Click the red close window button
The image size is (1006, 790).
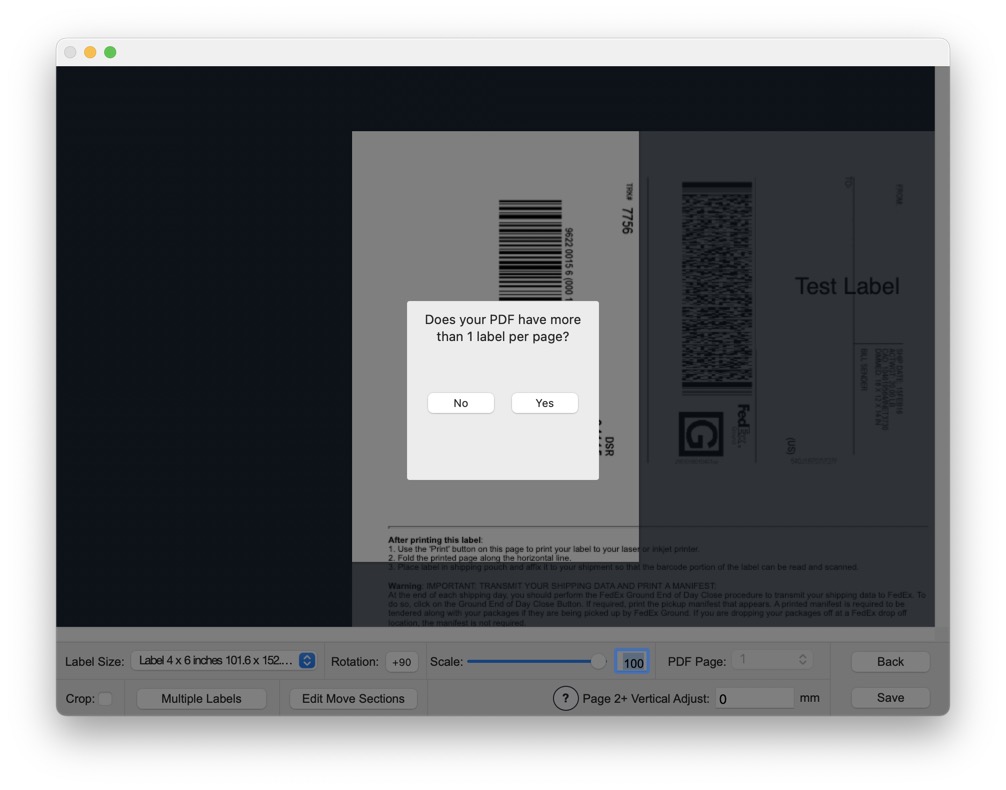70,52
